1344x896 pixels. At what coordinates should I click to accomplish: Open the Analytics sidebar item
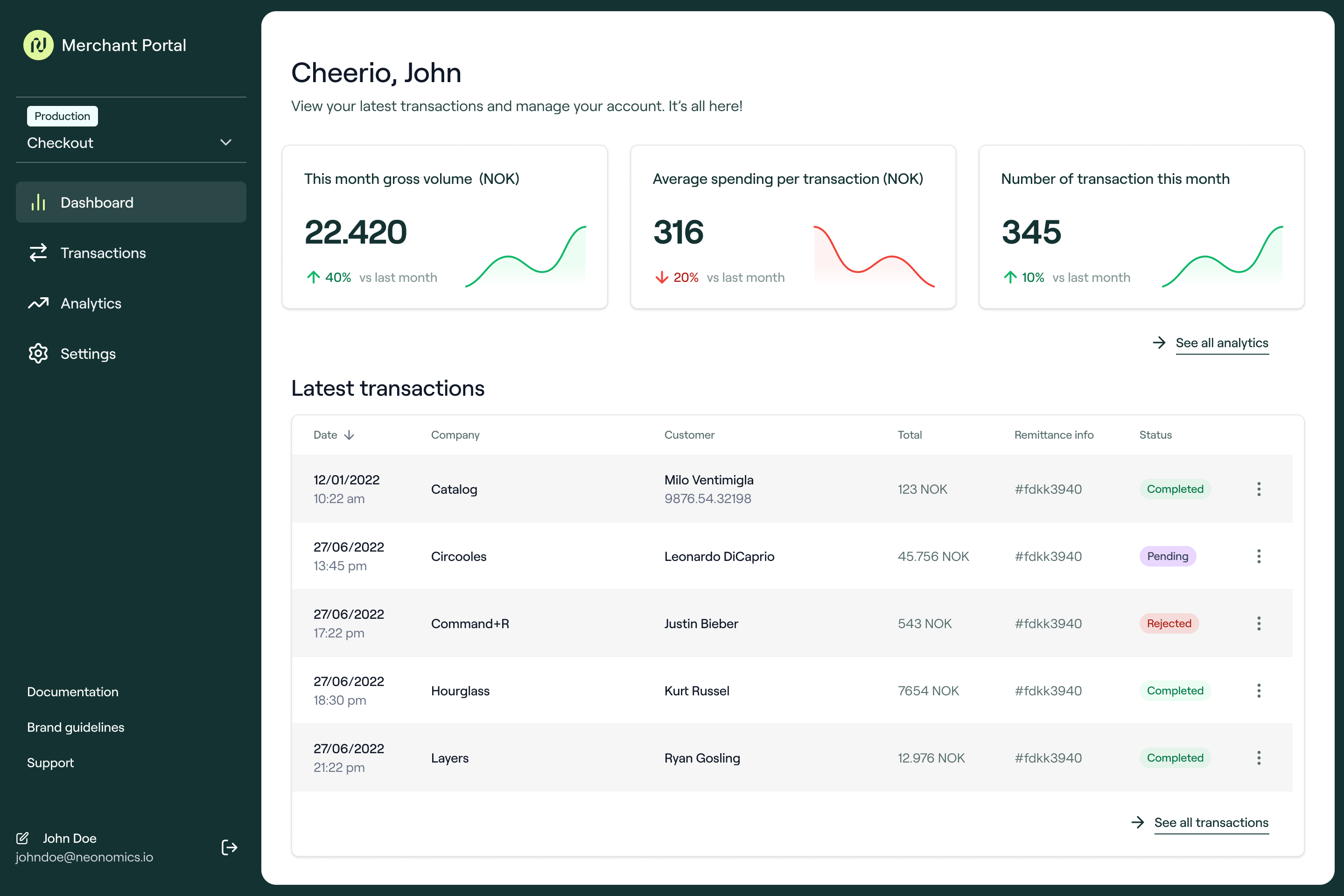click(x=91, y=303)
